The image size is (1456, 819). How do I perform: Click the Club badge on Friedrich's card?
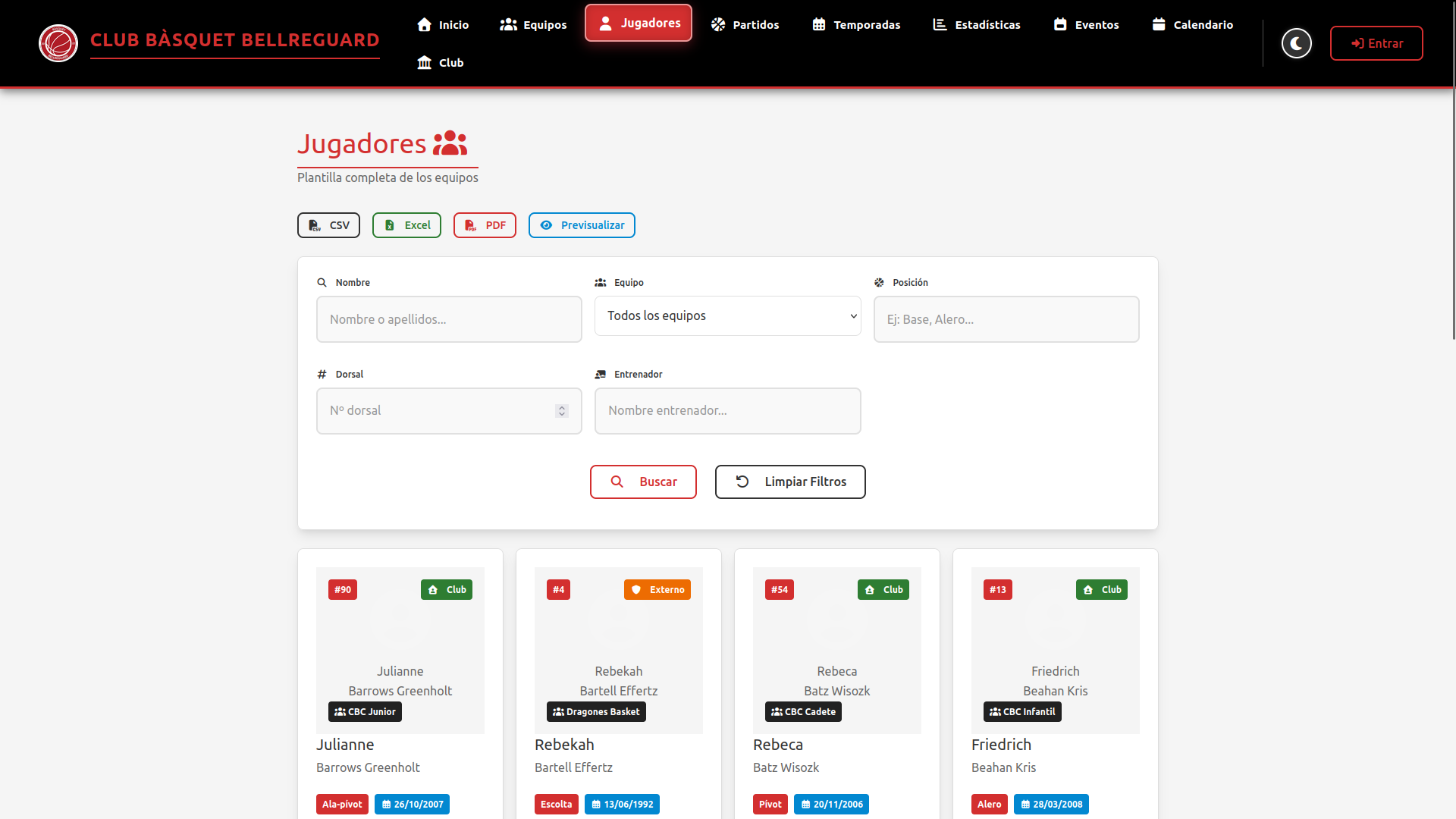(1102, 590)
